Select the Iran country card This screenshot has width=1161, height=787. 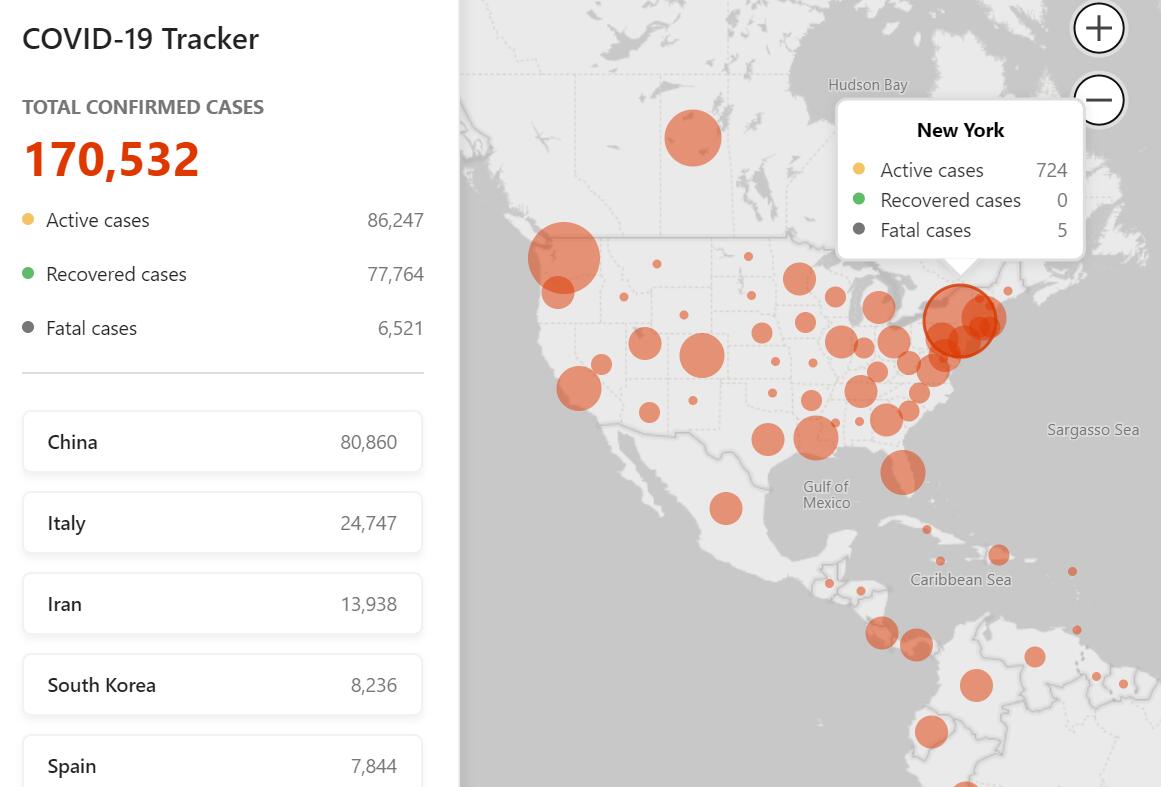tap(222, 604)
